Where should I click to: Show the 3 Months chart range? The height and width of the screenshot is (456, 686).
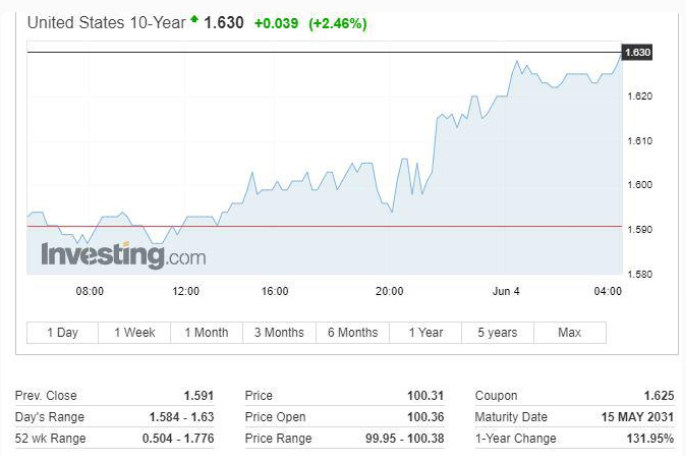(x=279, y=333)
